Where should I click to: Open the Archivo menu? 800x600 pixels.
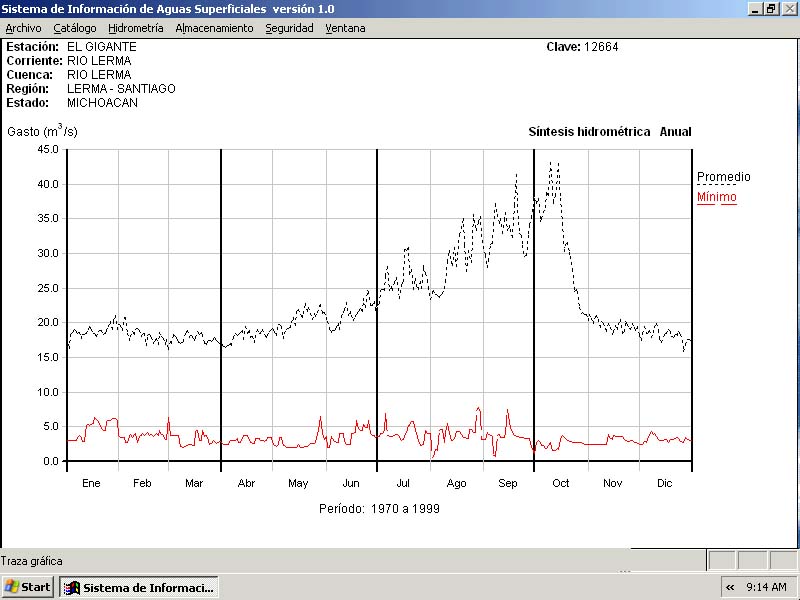click(23, 28)
